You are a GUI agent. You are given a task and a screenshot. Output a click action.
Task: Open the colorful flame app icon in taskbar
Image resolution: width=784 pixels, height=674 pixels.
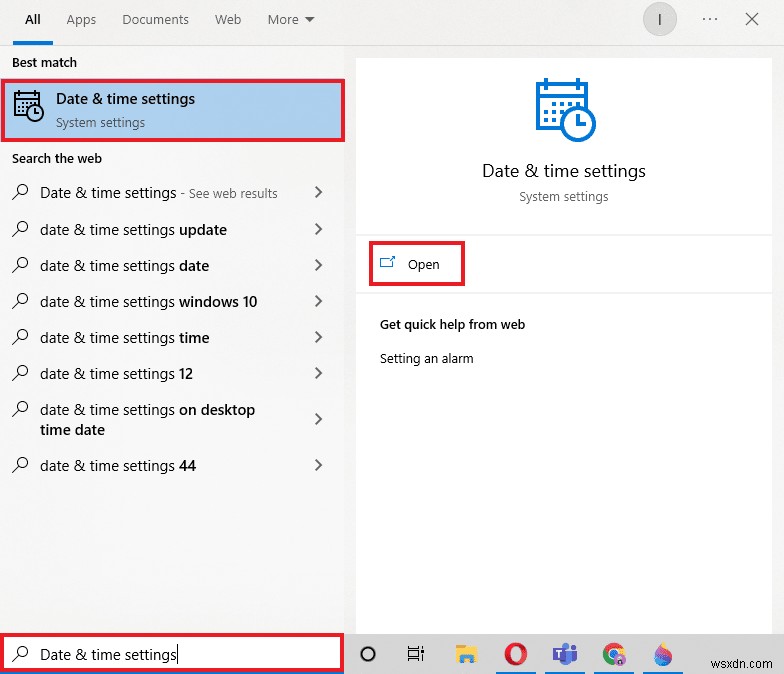pyautogui.click(x=663, y=654)
